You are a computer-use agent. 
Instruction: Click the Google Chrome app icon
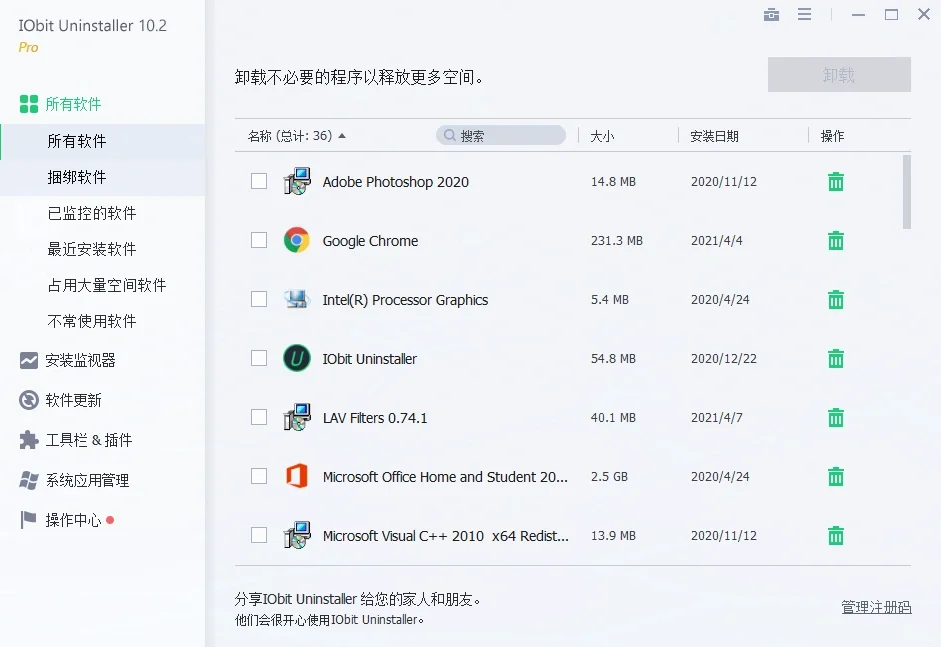pos(296,241)
